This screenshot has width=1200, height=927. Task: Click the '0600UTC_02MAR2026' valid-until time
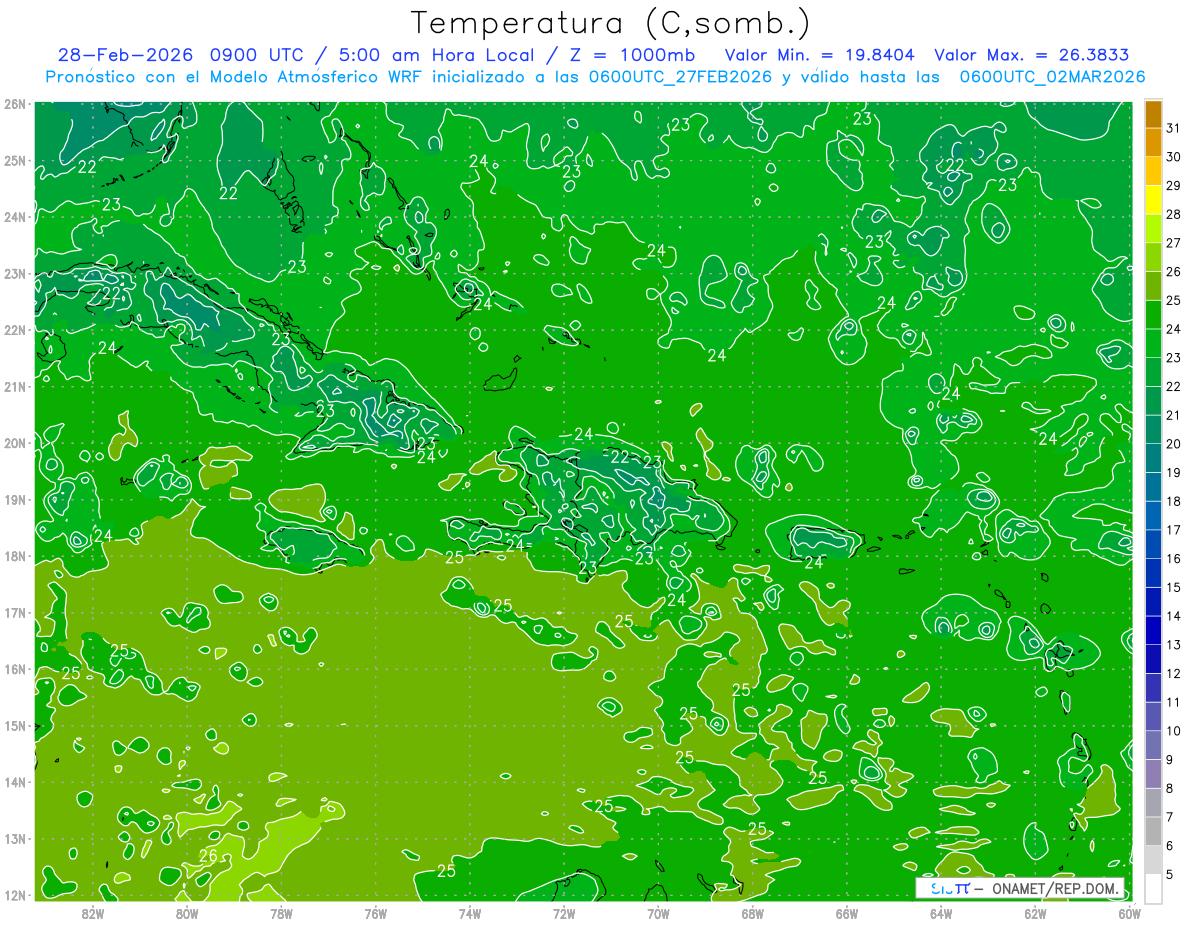(x=1053, y=77)
